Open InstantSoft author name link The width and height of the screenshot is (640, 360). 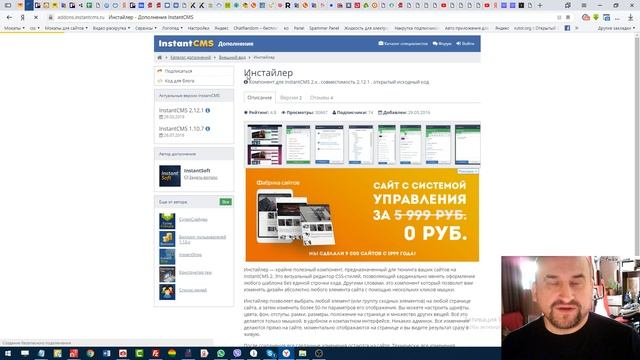pyautogui.click(x=197, y=171)
